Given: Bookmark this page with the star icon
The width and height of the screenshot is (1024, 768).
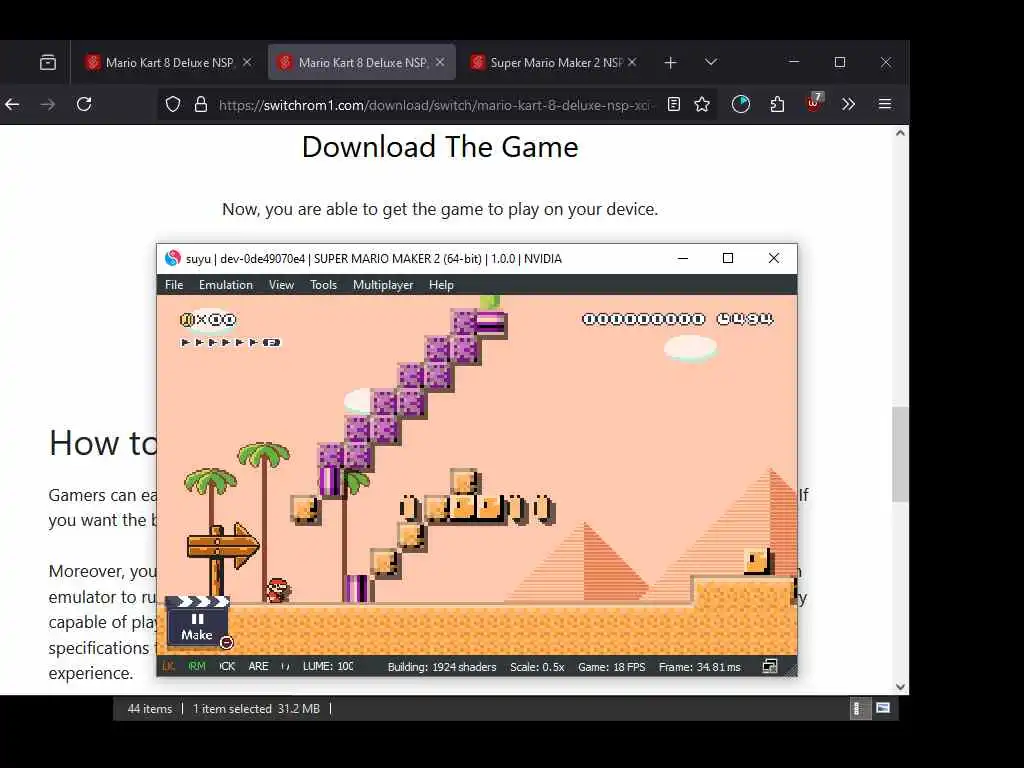Looking at the screenshot, I should (702, 104).
